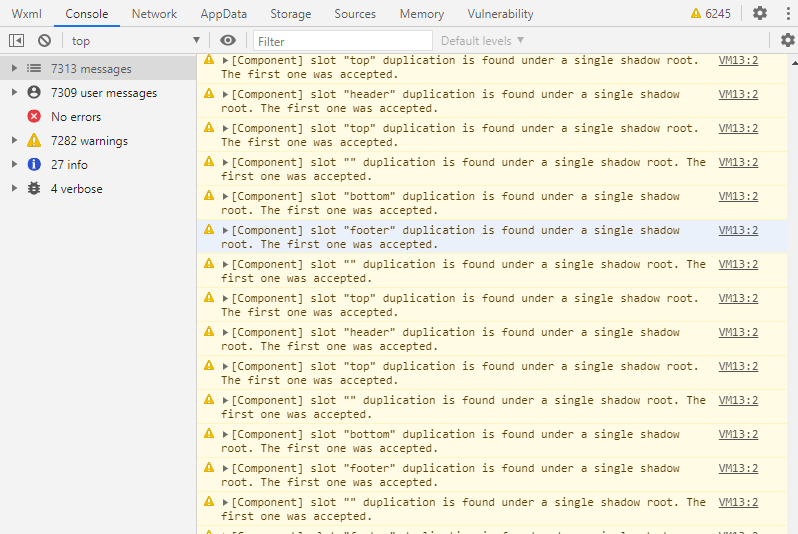
Task: Expand the 27 info group
Action: [x=14, y=164]
